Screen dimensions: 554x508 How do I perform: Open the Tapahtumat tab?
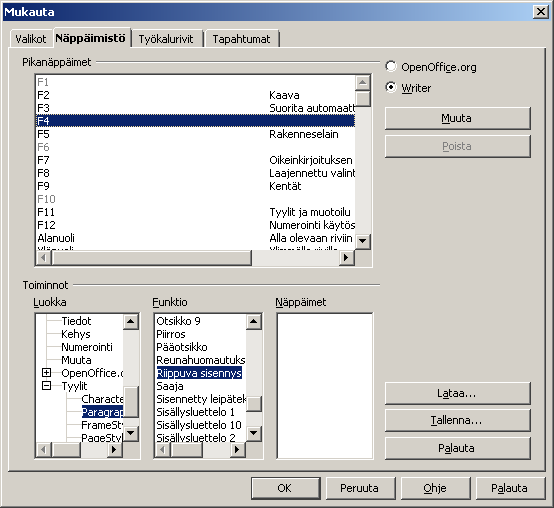coord(241,39)
